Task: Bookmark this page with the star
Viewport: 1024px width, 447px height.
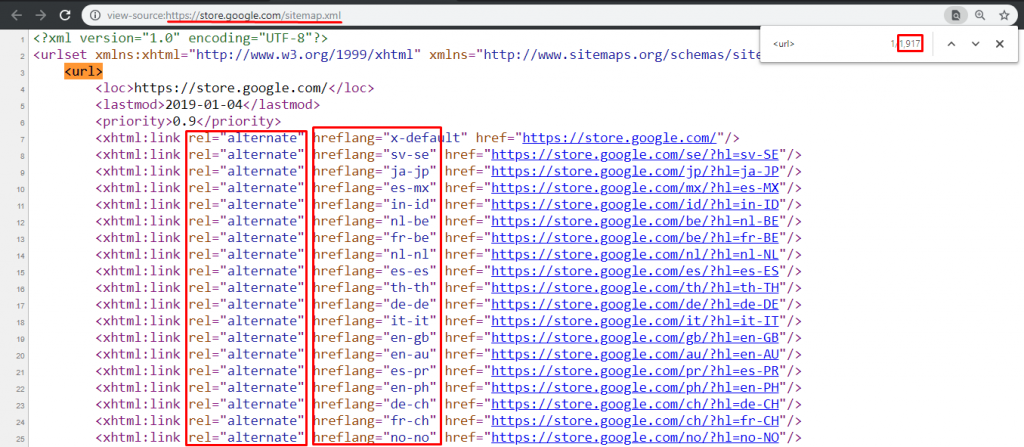Action: click(x=1003, y=16)
